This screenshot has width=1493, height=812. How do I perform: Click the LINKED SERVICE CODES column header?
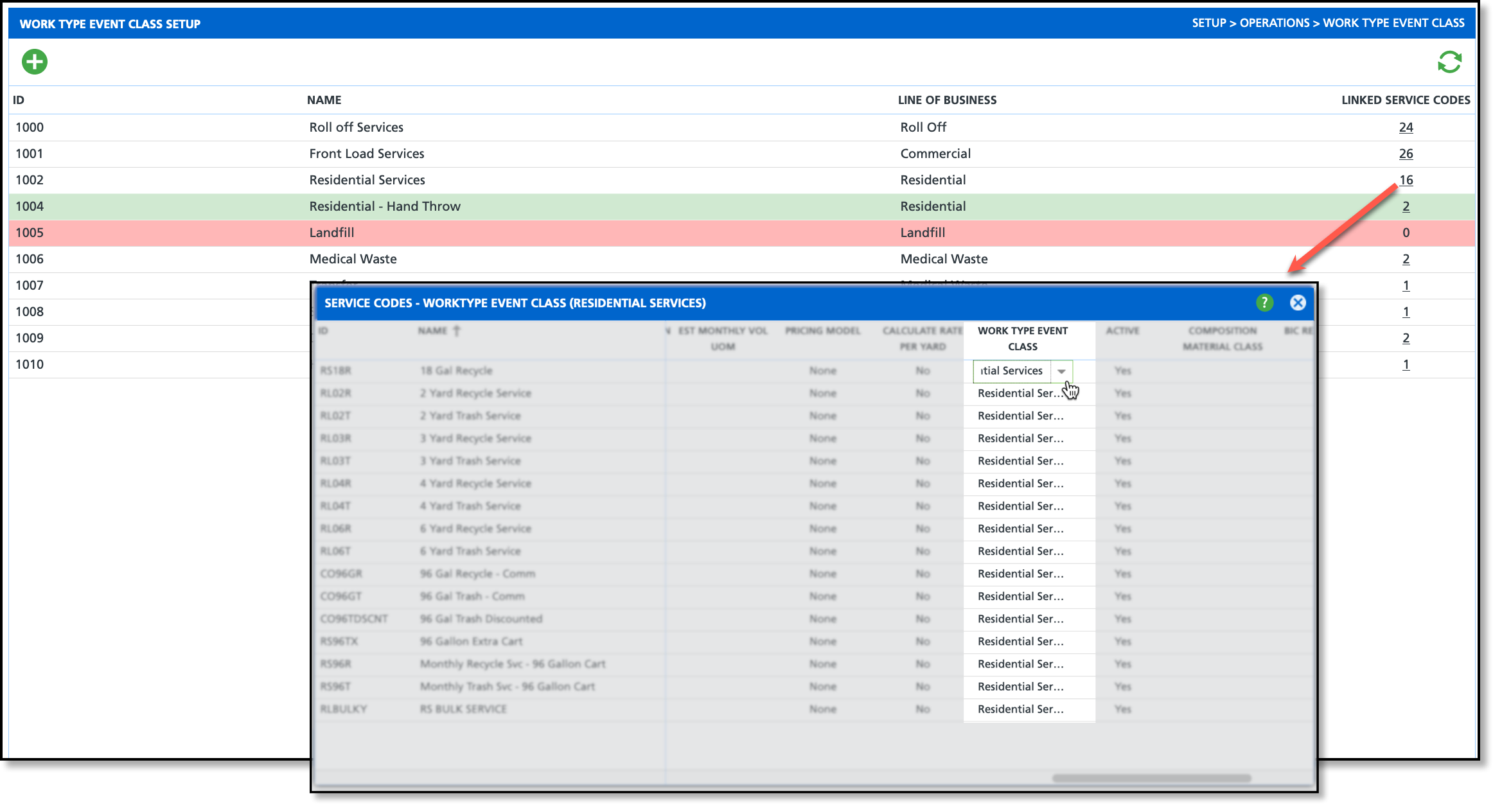[x=1405, y=100]
